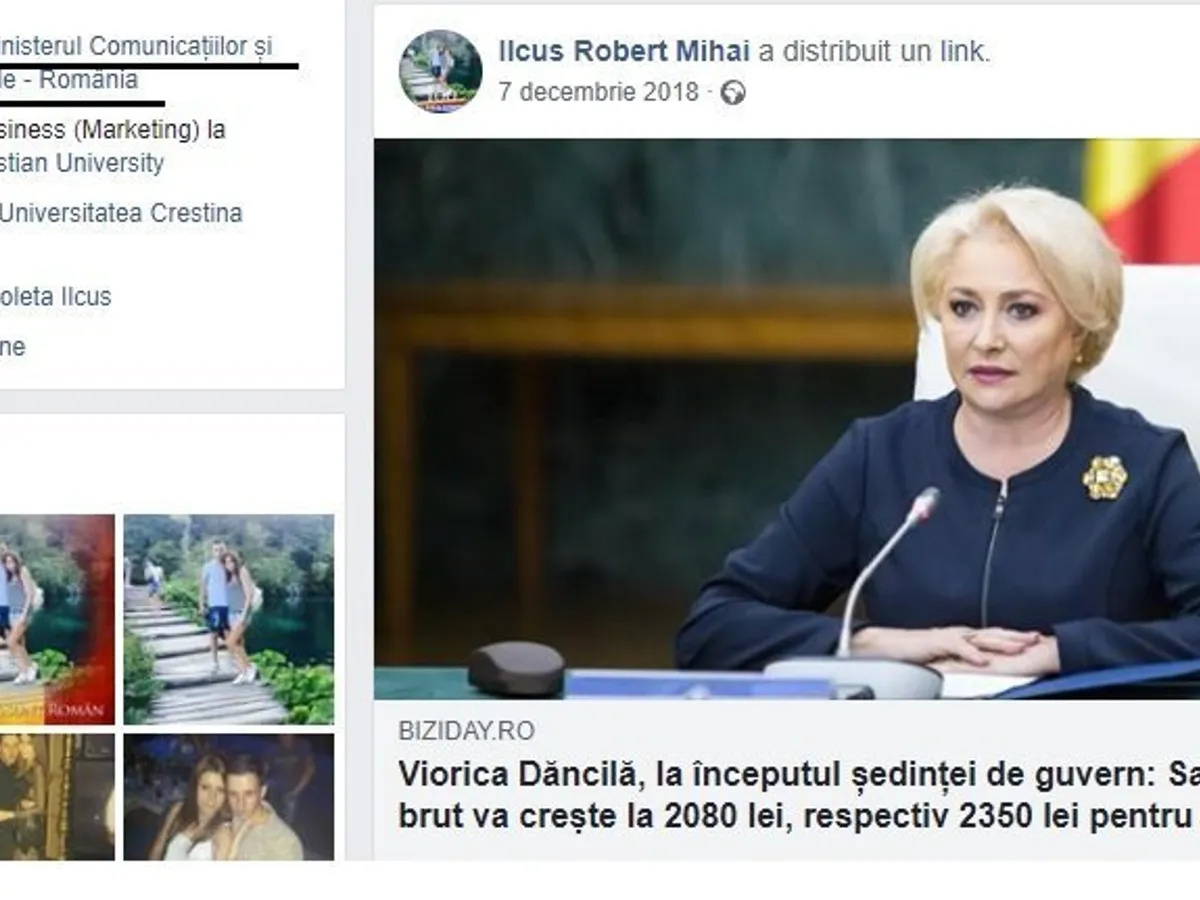Open the Ilcus relative profile link
The height and width of the screenshot is (900, 1200).
[x=56, y=297]
